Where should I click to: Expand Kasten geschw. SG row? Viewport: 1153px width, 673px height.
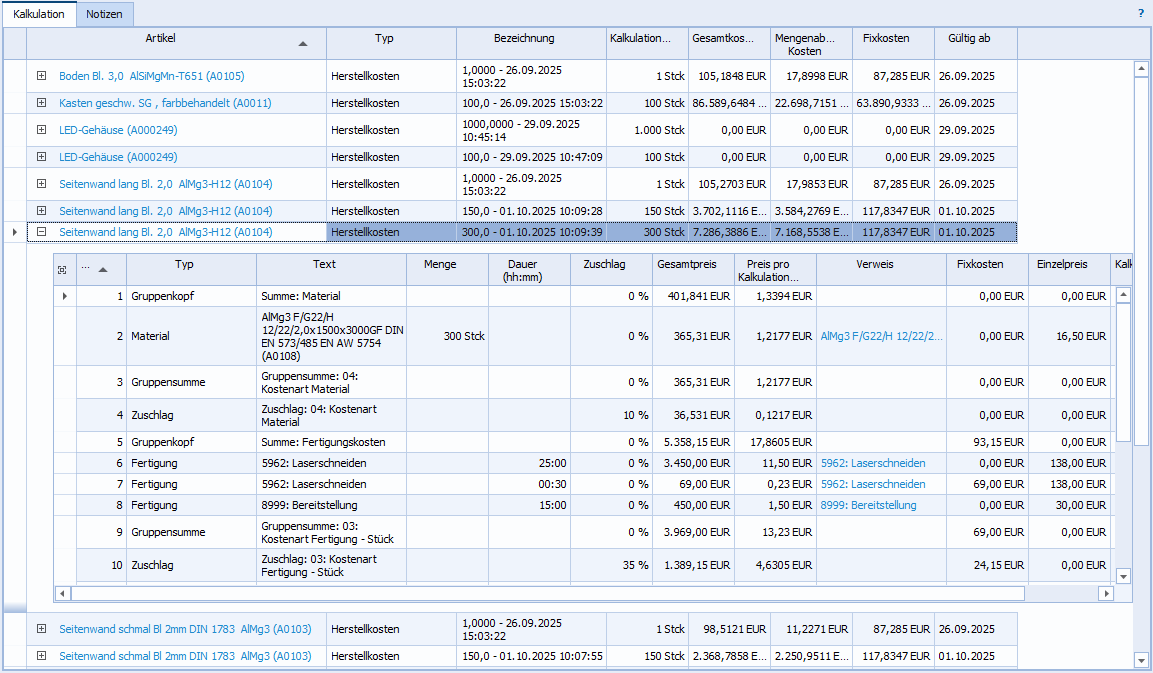[x=41, y=103]
